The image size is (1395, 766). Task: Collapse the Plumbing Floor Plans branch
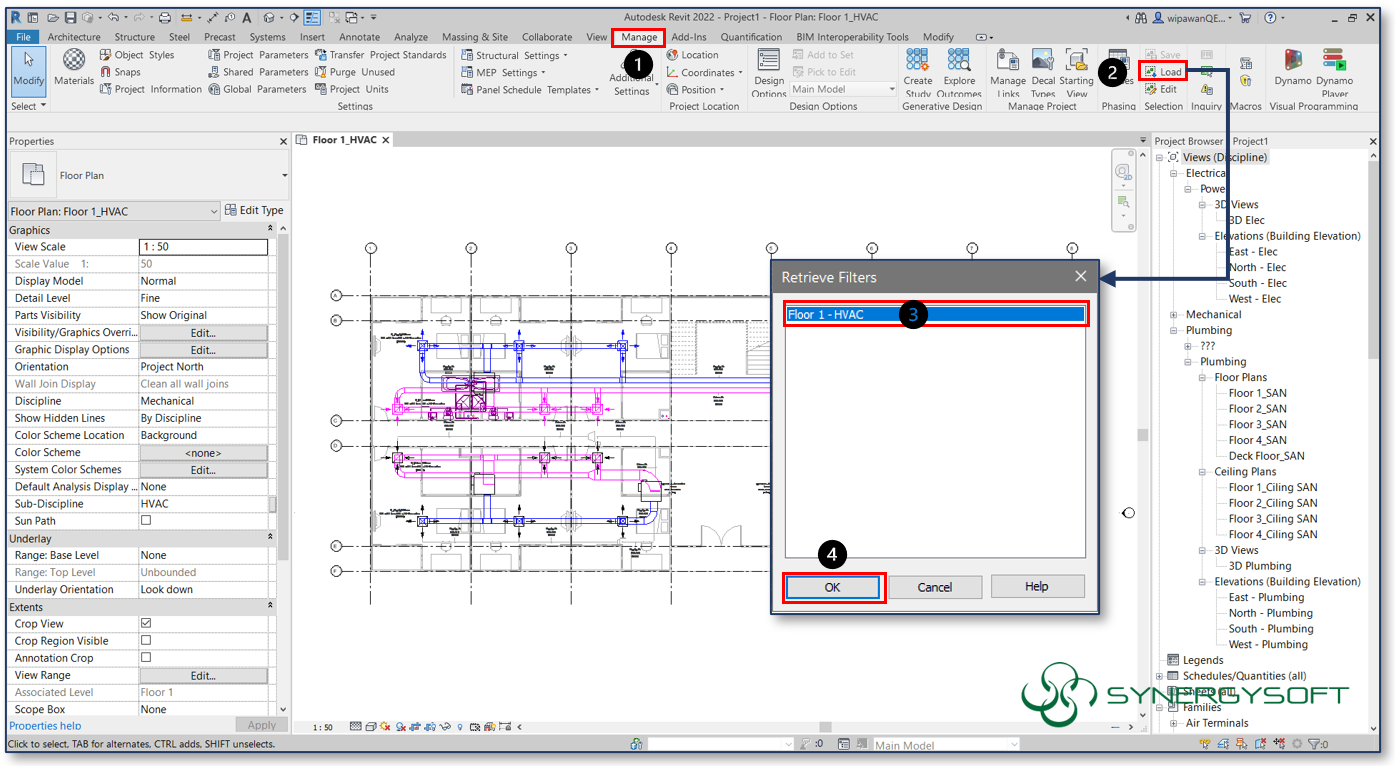pyautogui.click(x=1202, y=377)
